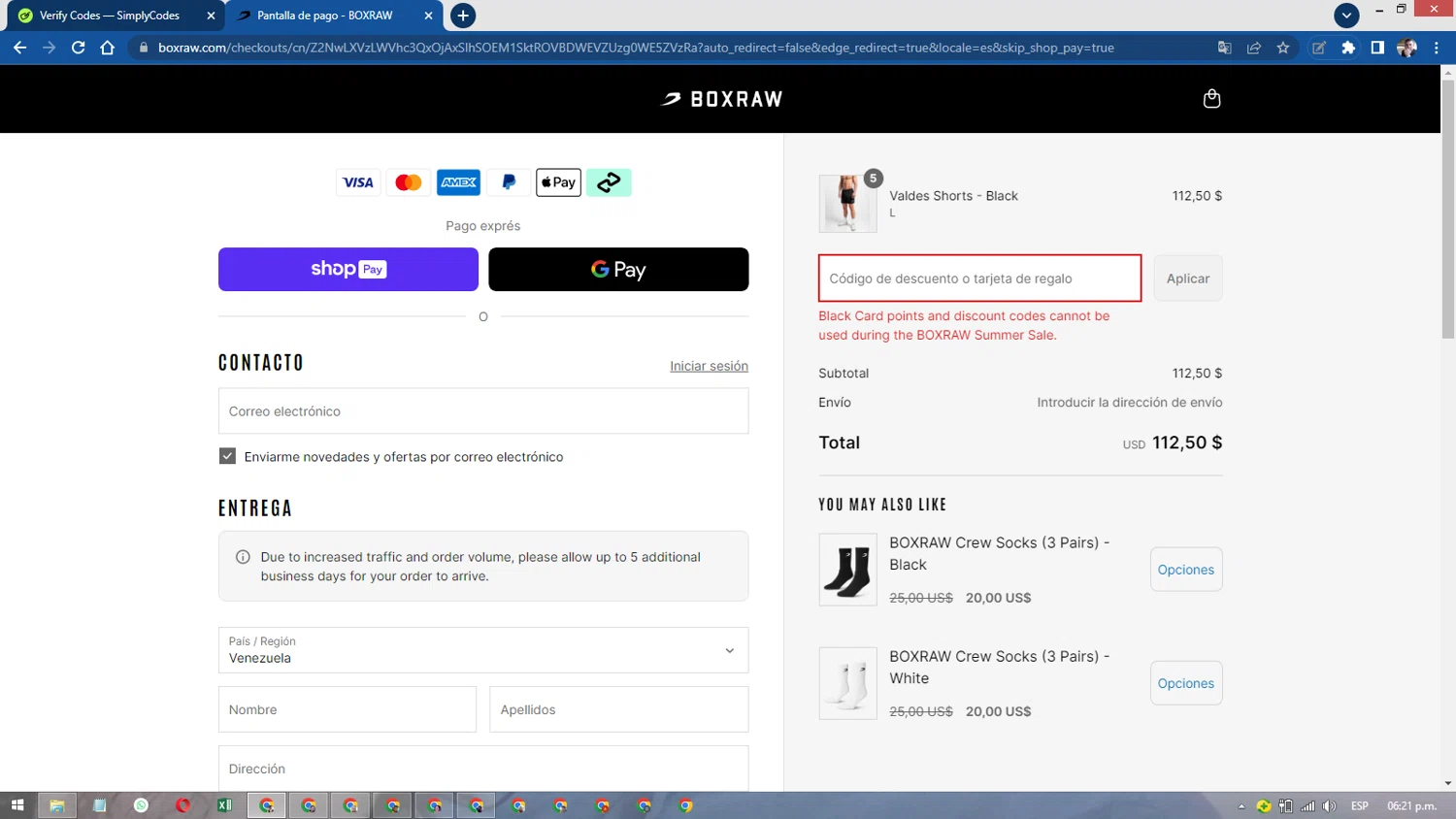
Task: Open WhatsApp from the taskbar
Action: (x=142, y=805)
